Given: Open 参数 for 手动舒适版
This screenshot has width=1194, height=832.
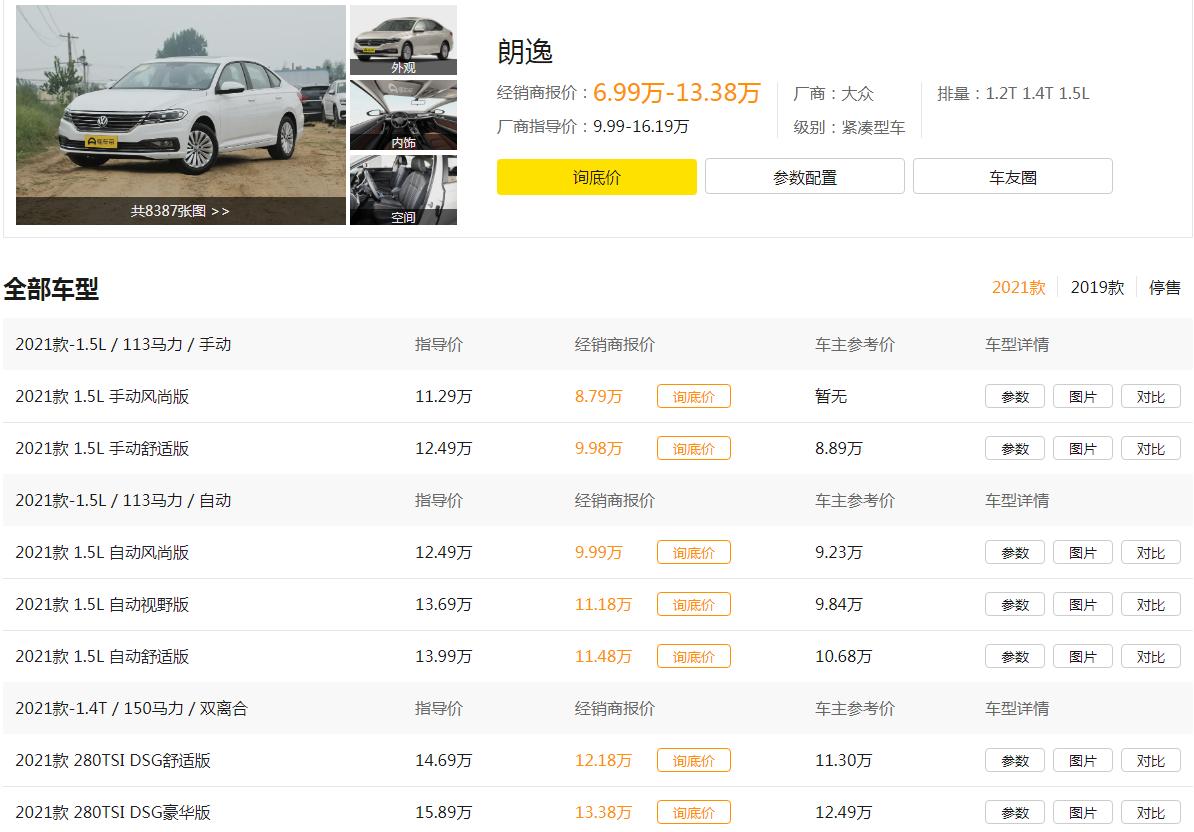Looking at the screenshot, I should (x=1014, y=448).
